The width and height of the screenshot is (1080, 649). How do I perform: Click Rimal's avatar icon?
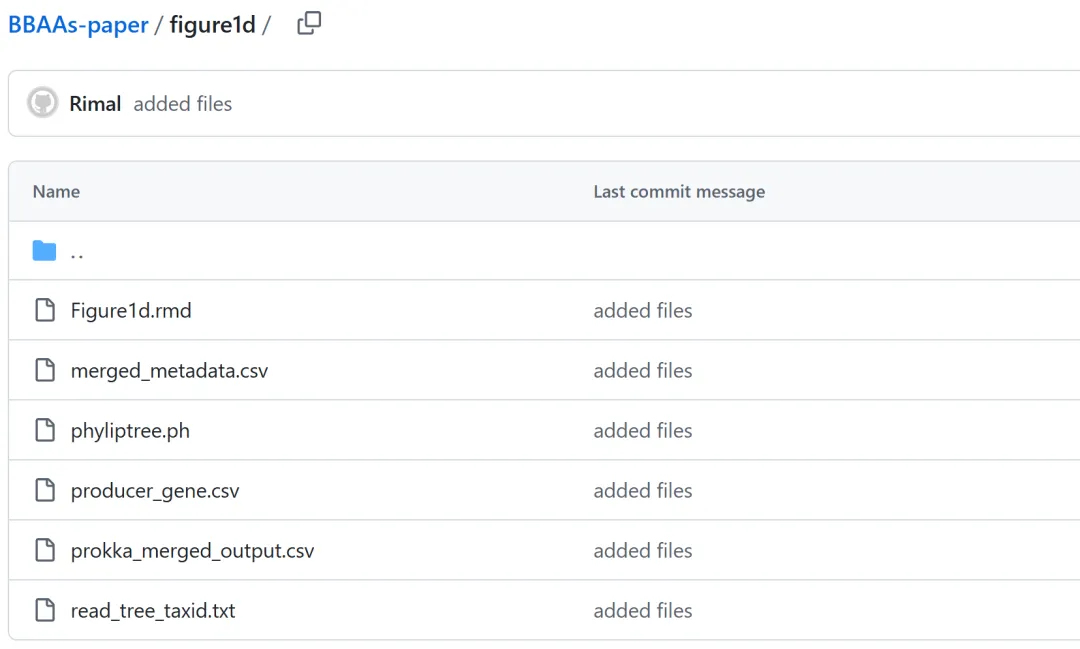pos(42,103)
